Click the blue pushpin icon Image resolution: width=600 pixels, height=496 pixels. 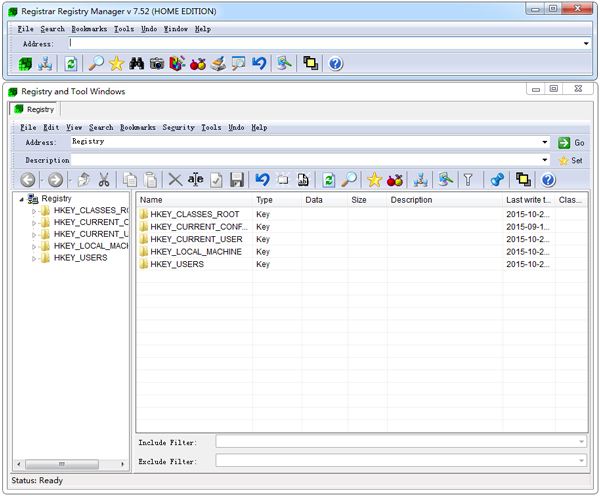point(497,180)
